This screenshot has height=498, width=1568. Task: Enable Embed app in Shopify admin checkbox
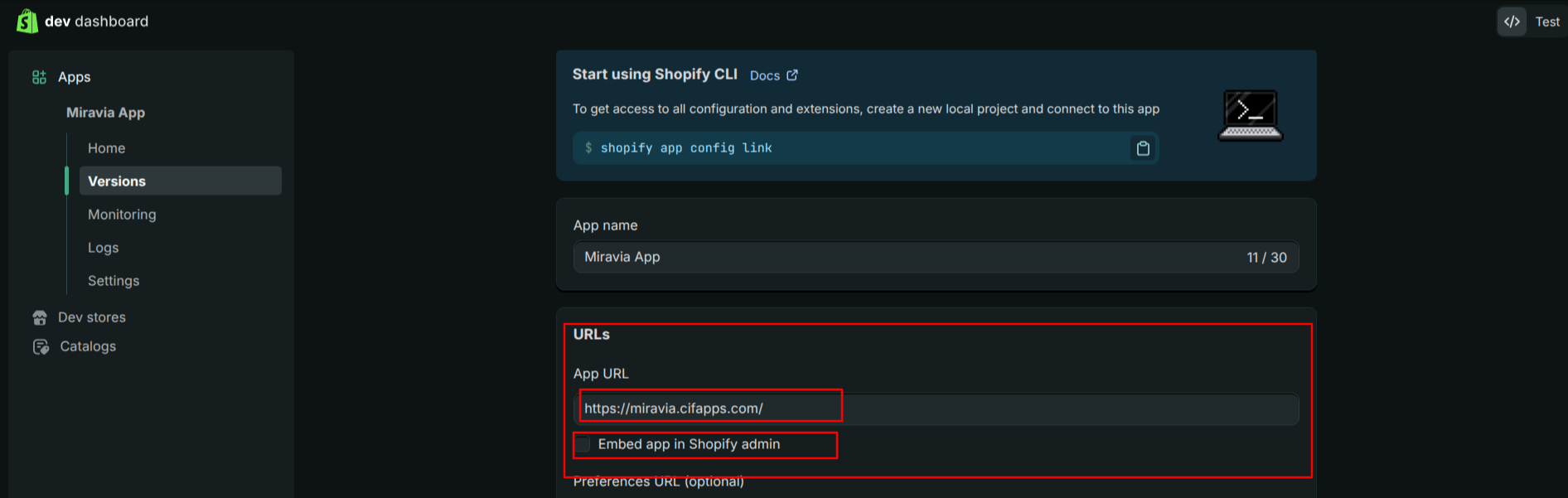tap(583, 445)
